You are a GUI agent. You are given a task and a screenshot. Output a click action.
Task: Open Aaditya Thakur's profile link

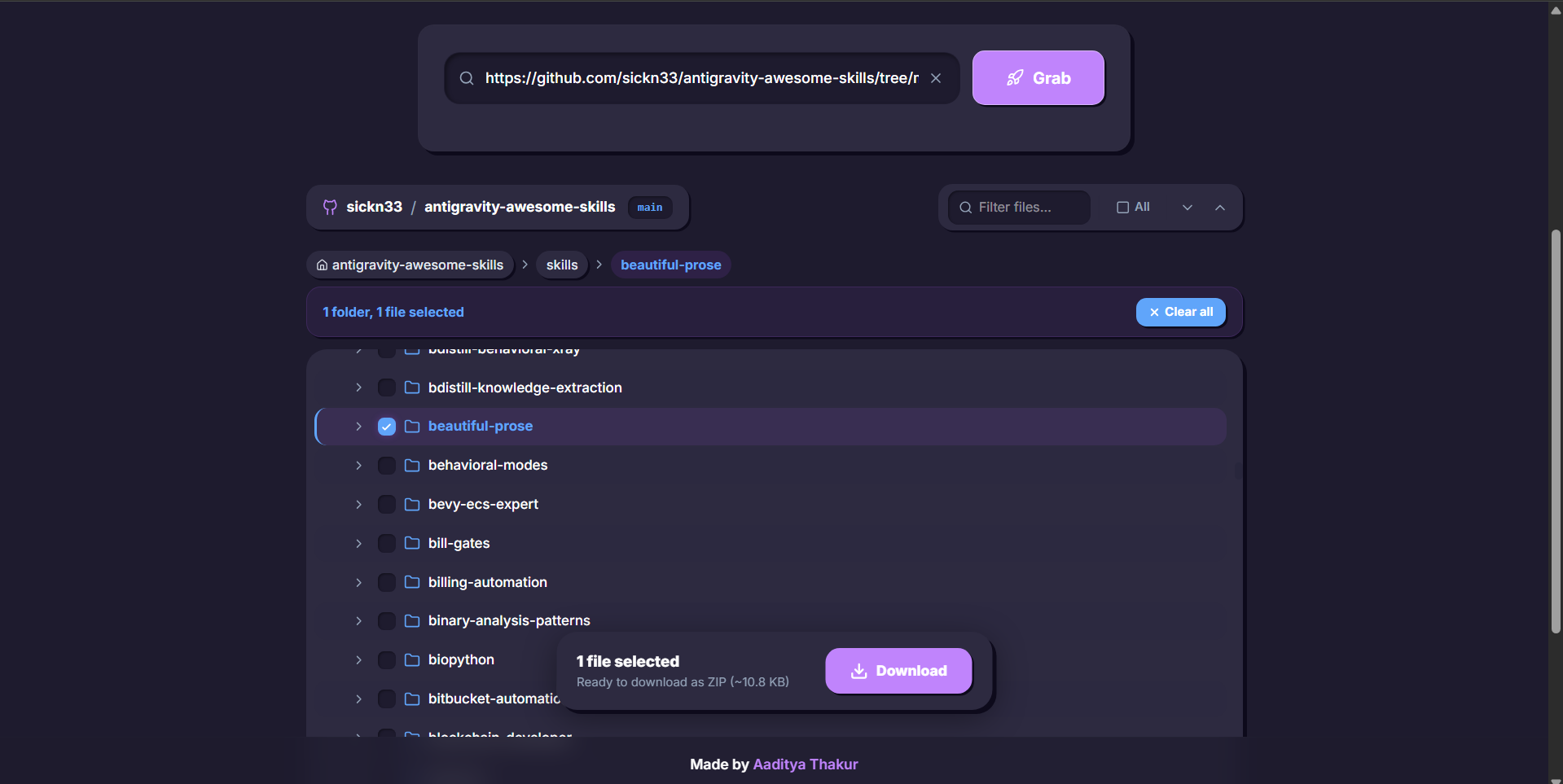[x=805, y=764]
